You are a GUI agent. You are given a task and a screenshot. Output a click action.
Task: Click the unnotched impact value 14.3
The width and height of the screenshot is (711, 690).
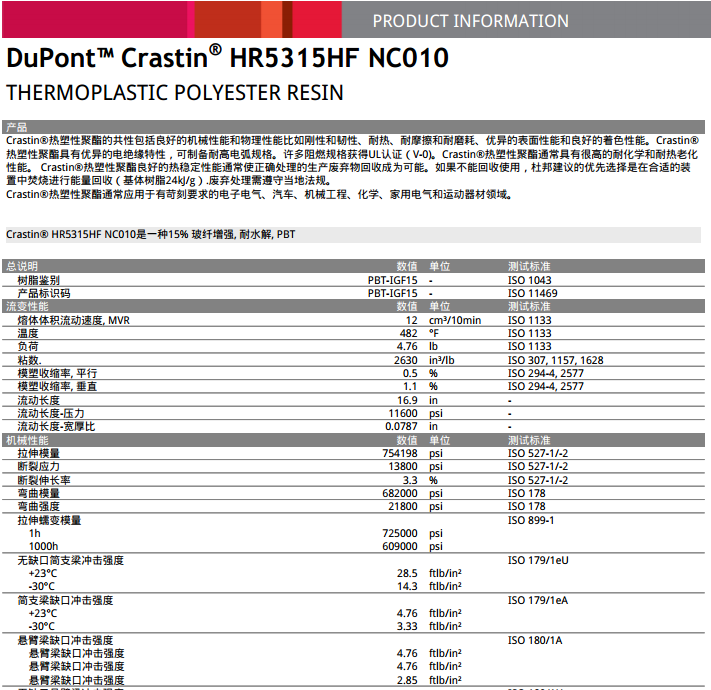point(407,586)
